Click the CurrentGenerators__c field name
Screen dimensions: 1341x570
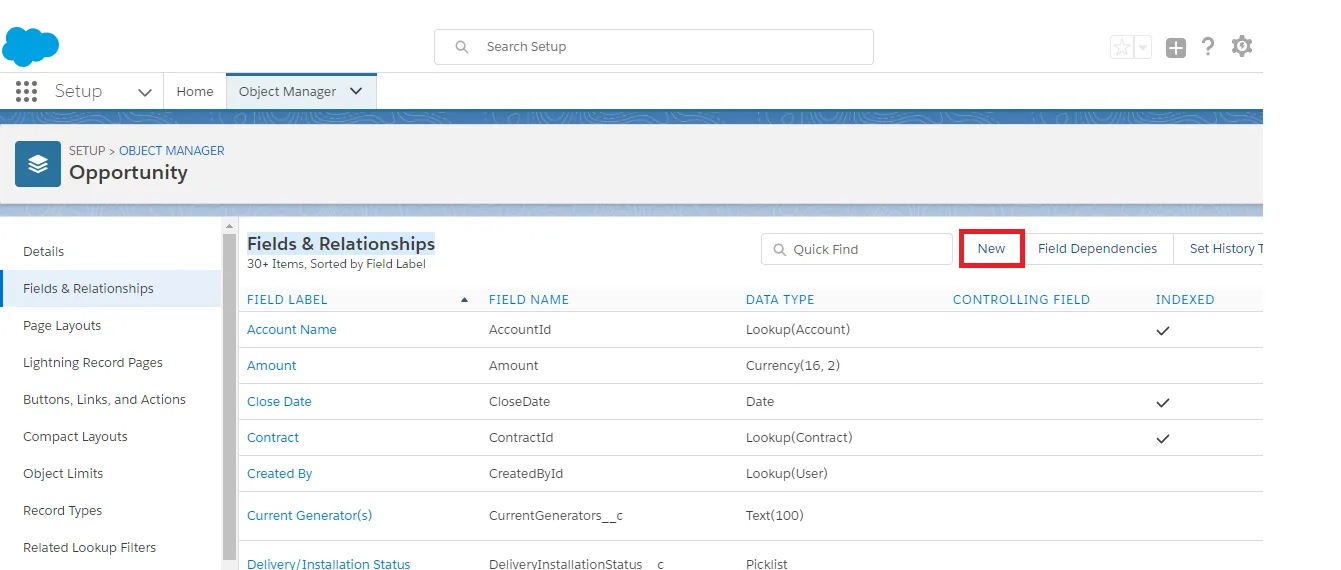click(x=556, y=515)
